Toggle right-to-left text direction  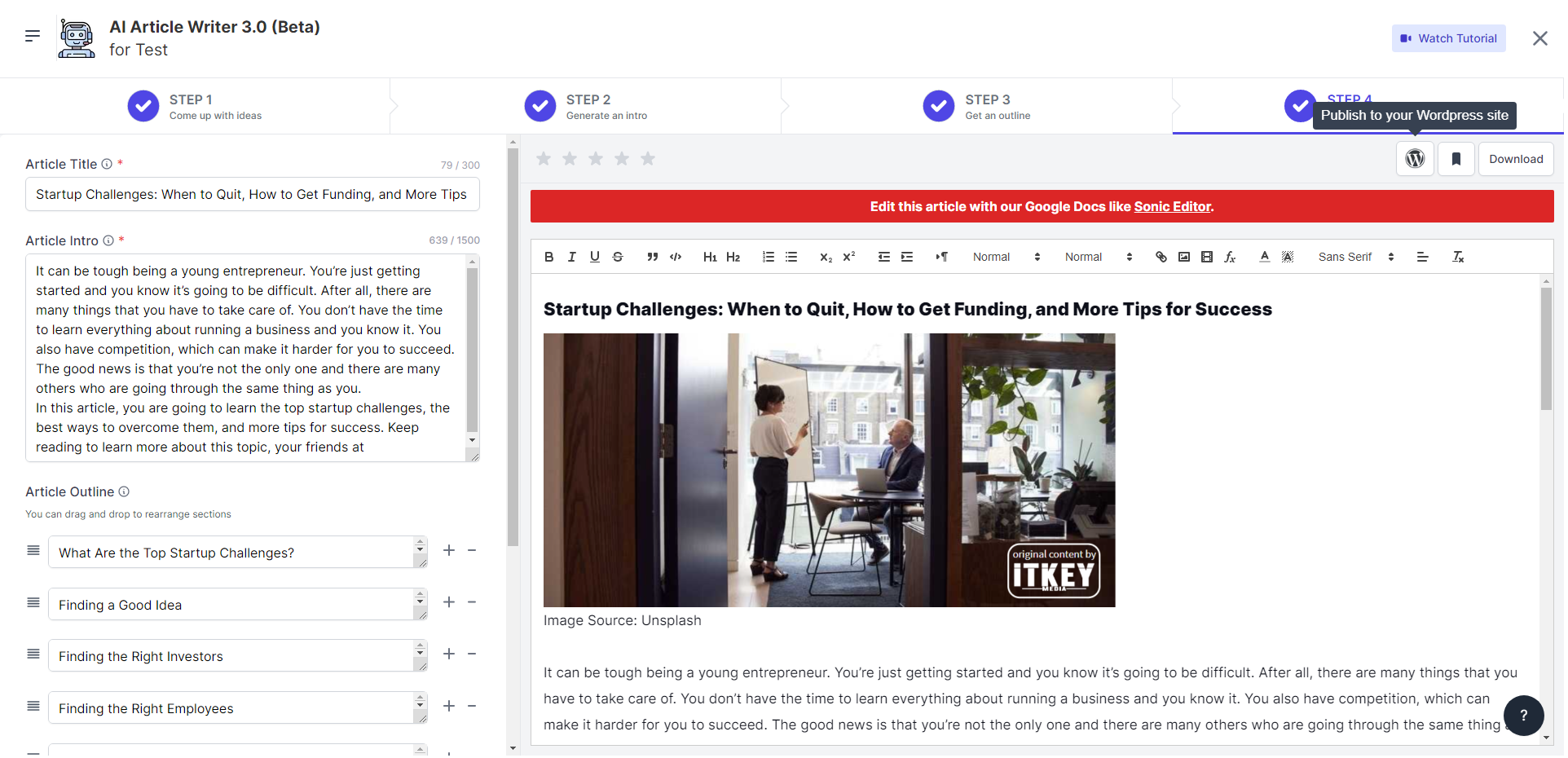click(941, 257)
